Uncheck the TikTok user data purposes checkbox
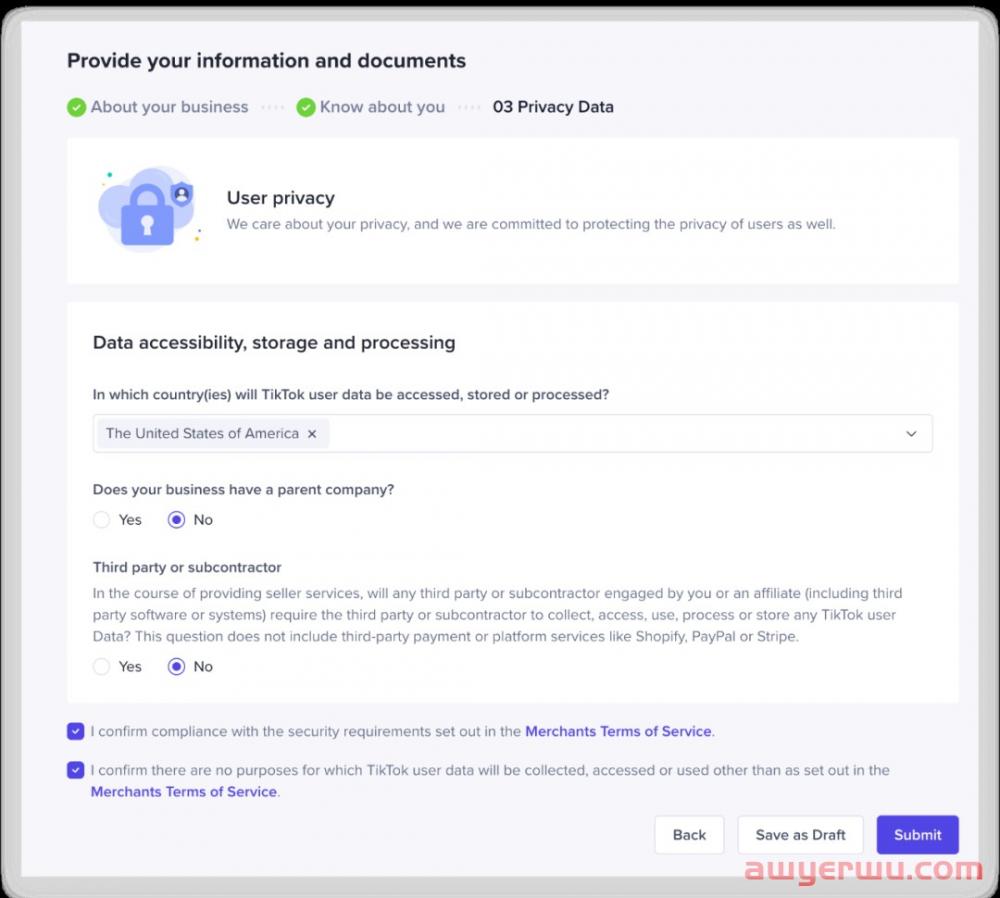 [x=76, y=770]
